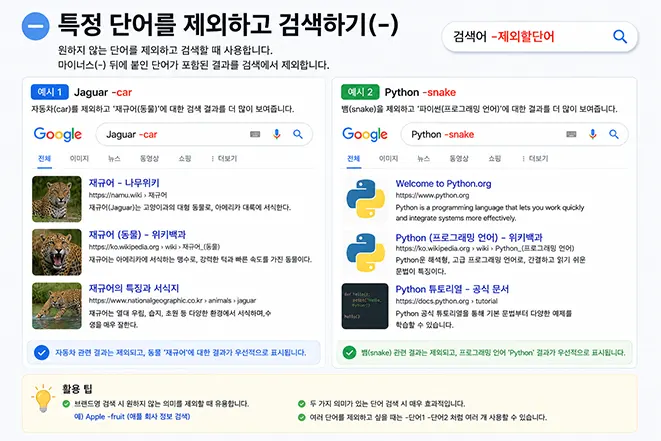Switch to the 이미지 tab in the Jaguar search
This screenshot has width=661, height=441.
point(79,159)
